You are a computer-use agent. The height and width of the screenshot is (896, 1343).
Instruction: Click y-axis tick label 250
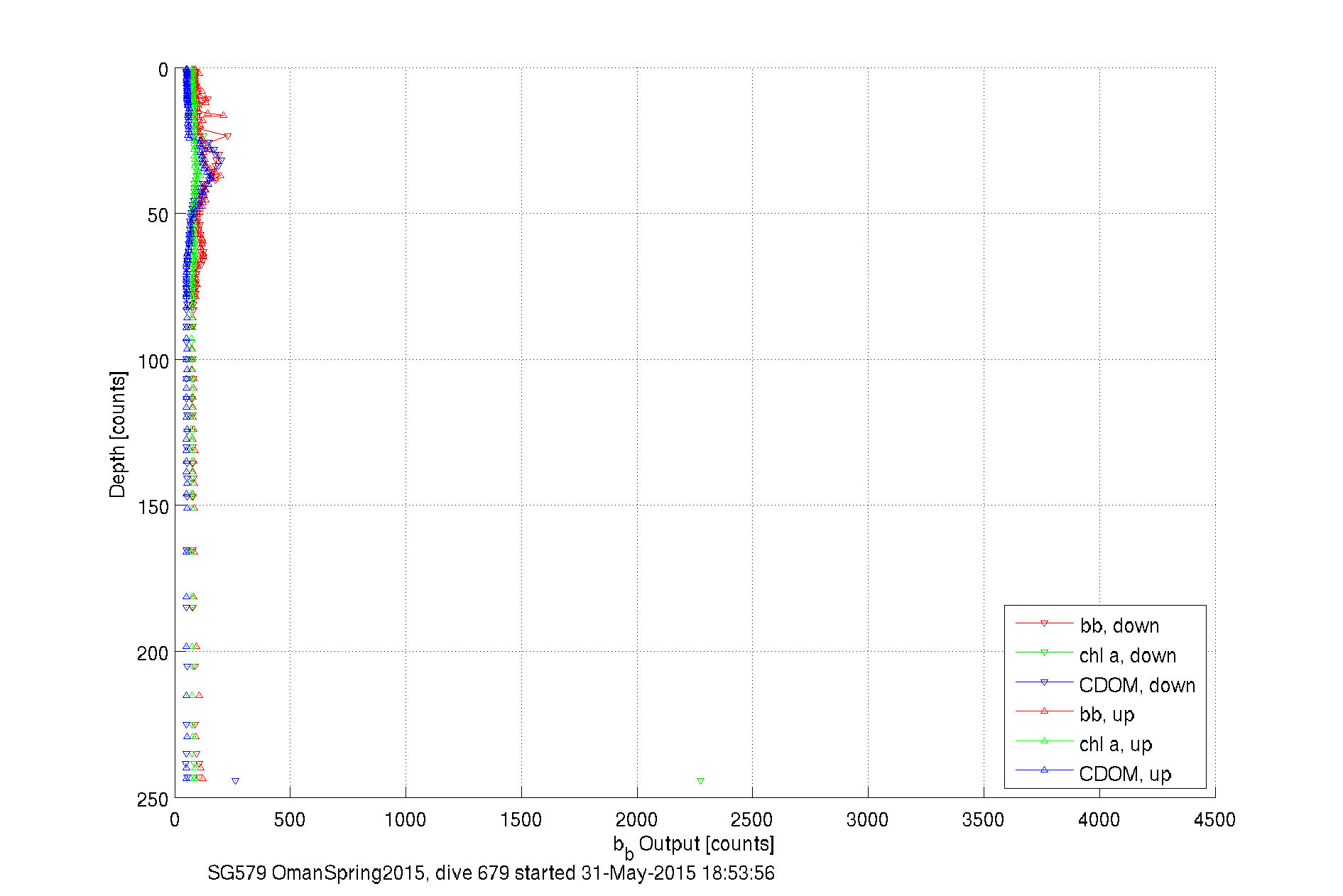(153, 799)
